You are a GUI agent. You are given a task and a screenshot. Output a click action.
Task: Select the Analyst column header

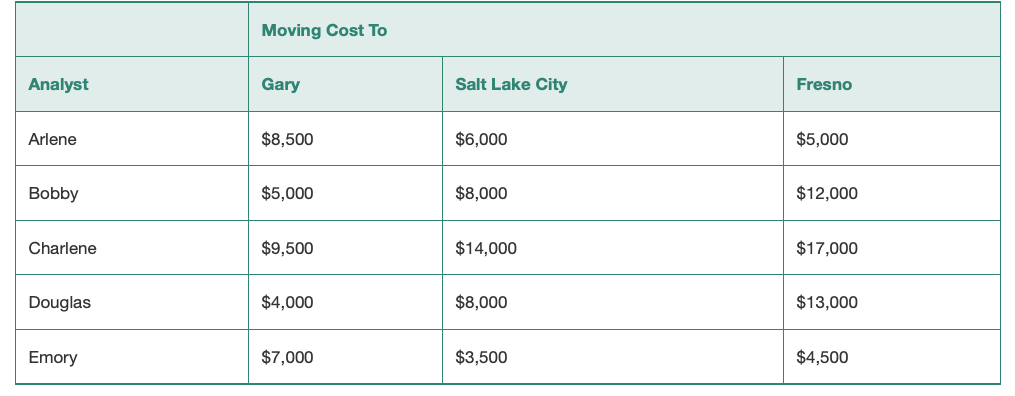click(58, 84)
